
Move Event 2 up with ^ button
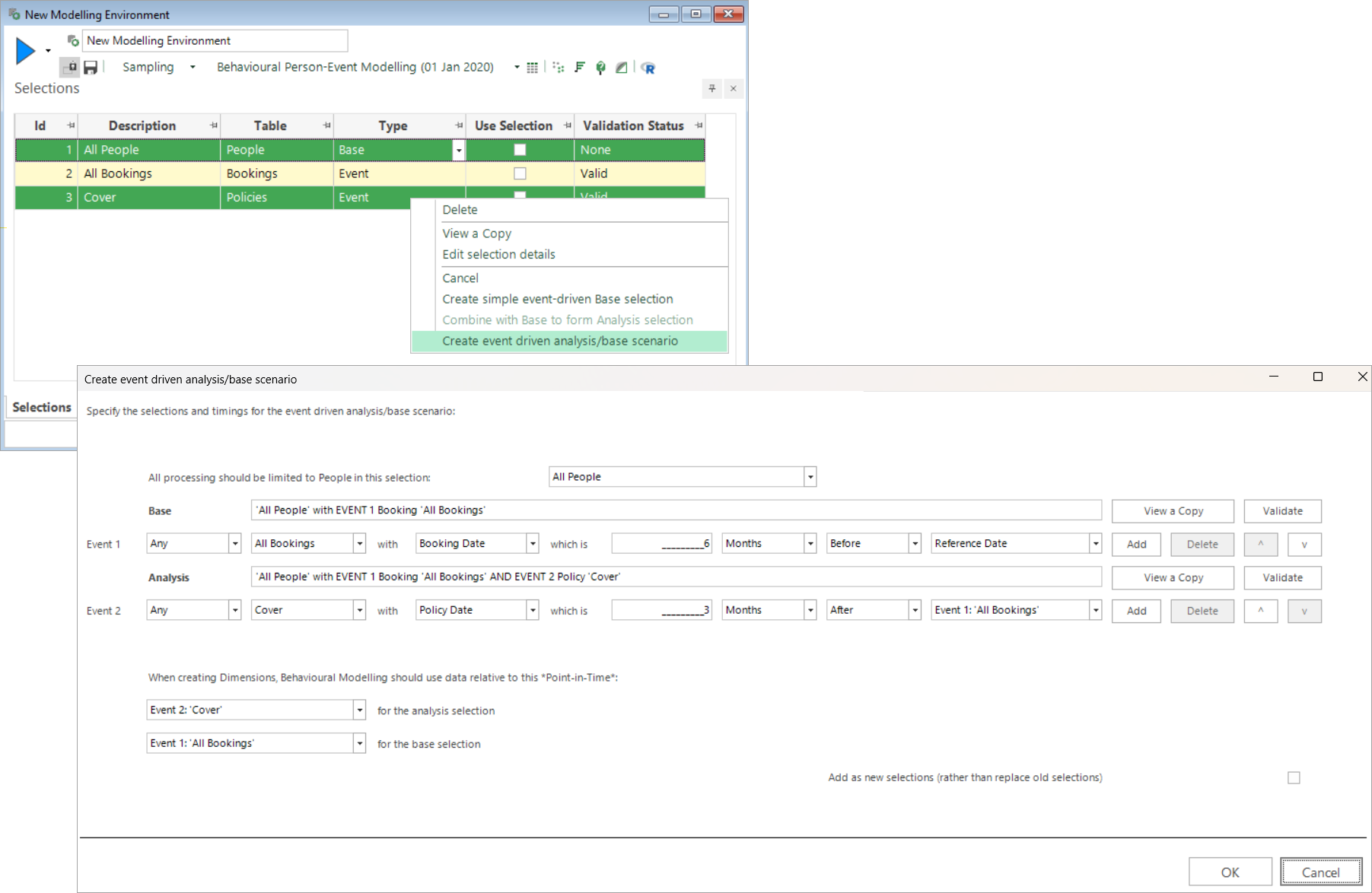1261,611
